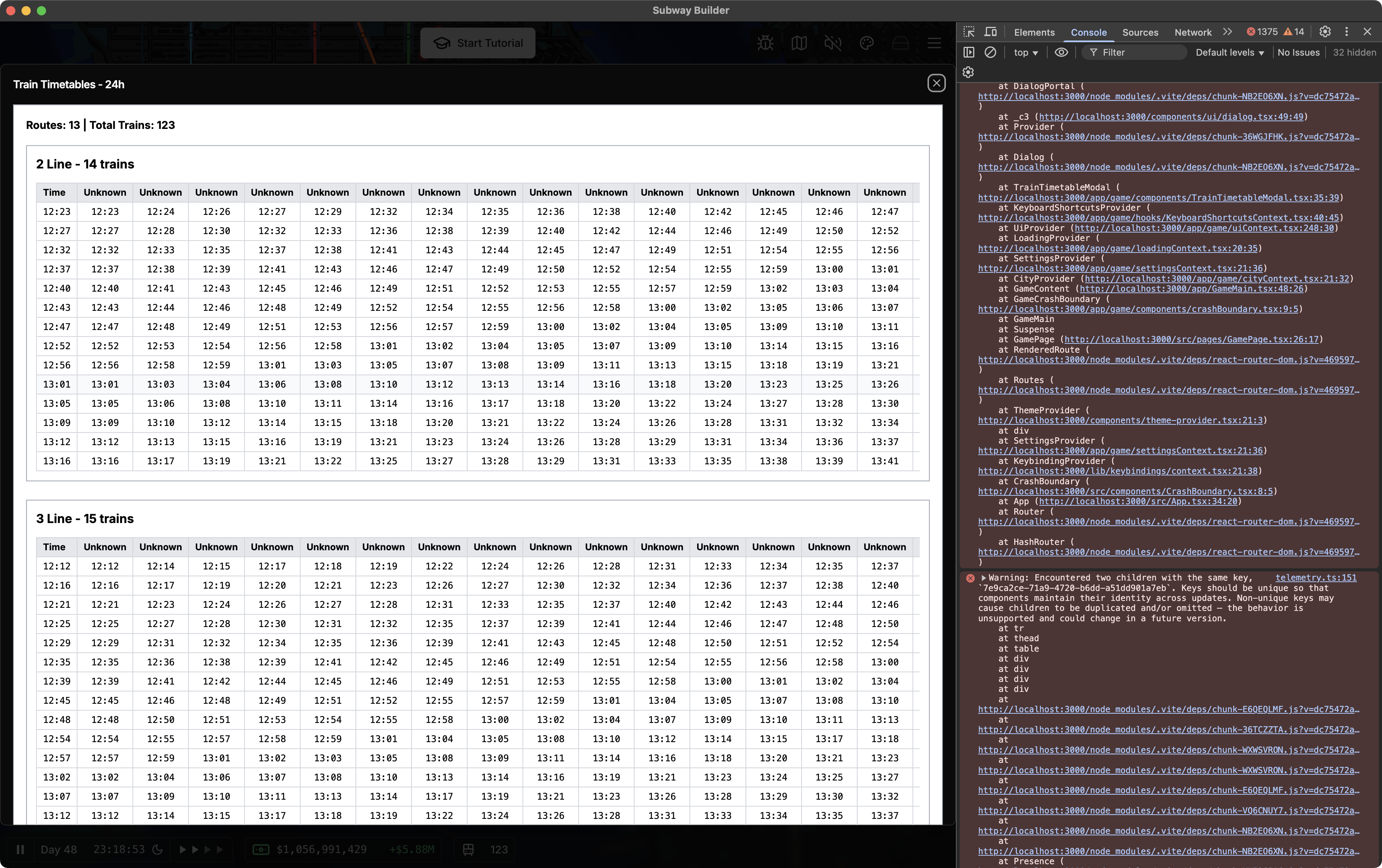Open DevTools settings
Image resolution: width=1382 pixels, height=868 pixels.
[x=1325, y=31]
